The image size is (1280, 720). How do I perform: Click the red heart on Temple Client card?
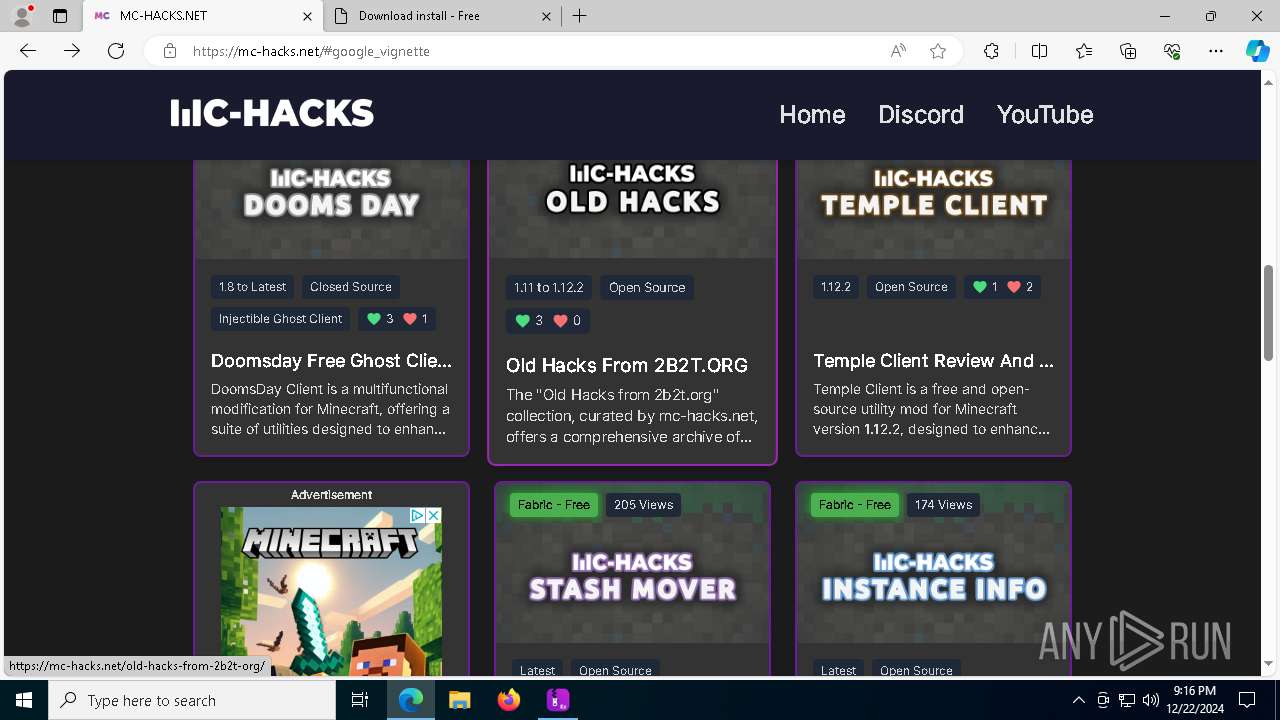click(1014, 287)
